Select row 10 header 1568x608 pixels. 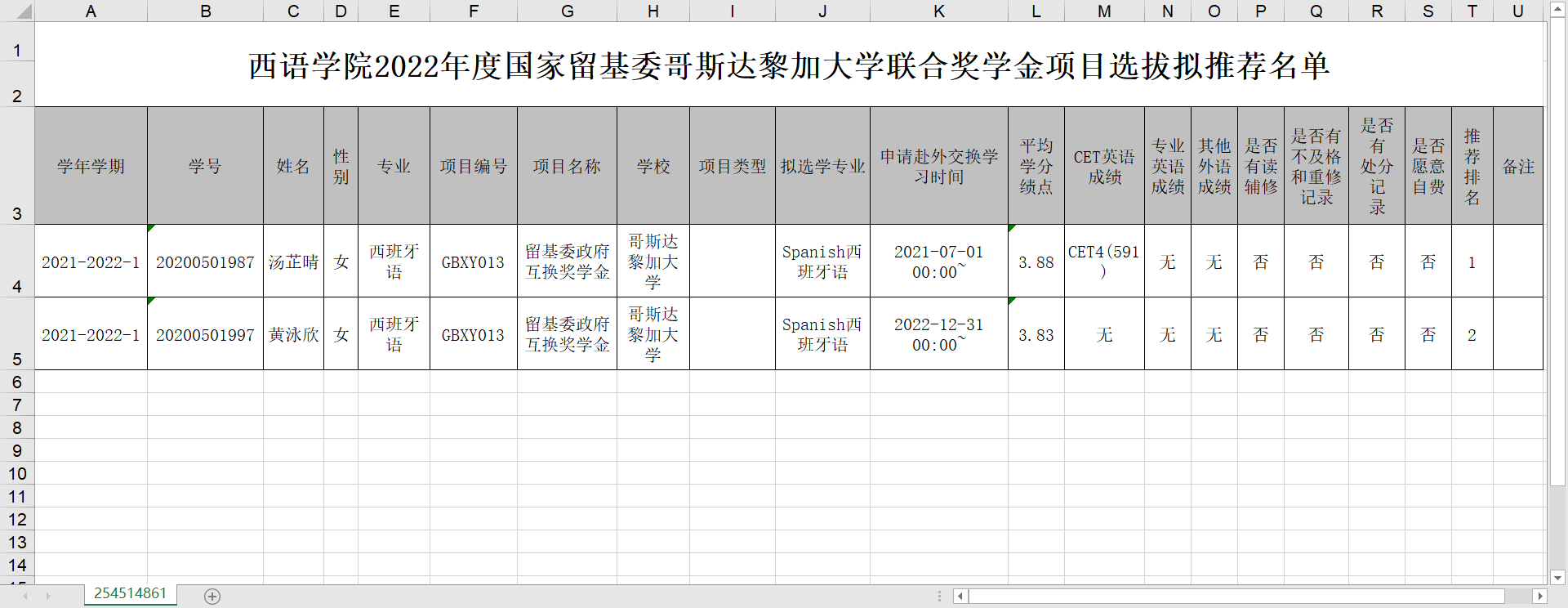coord(17,474)
